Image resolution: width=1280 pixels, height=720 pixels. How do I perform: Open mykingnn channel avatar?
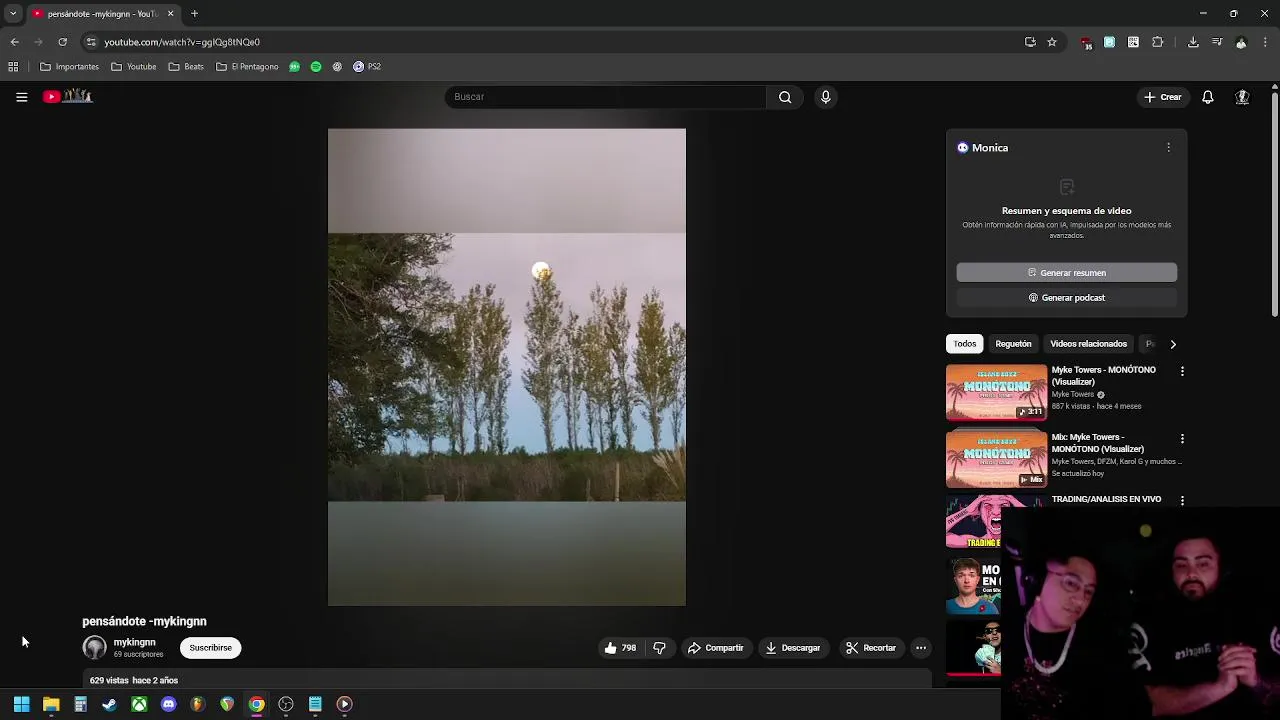click(94, 648)
